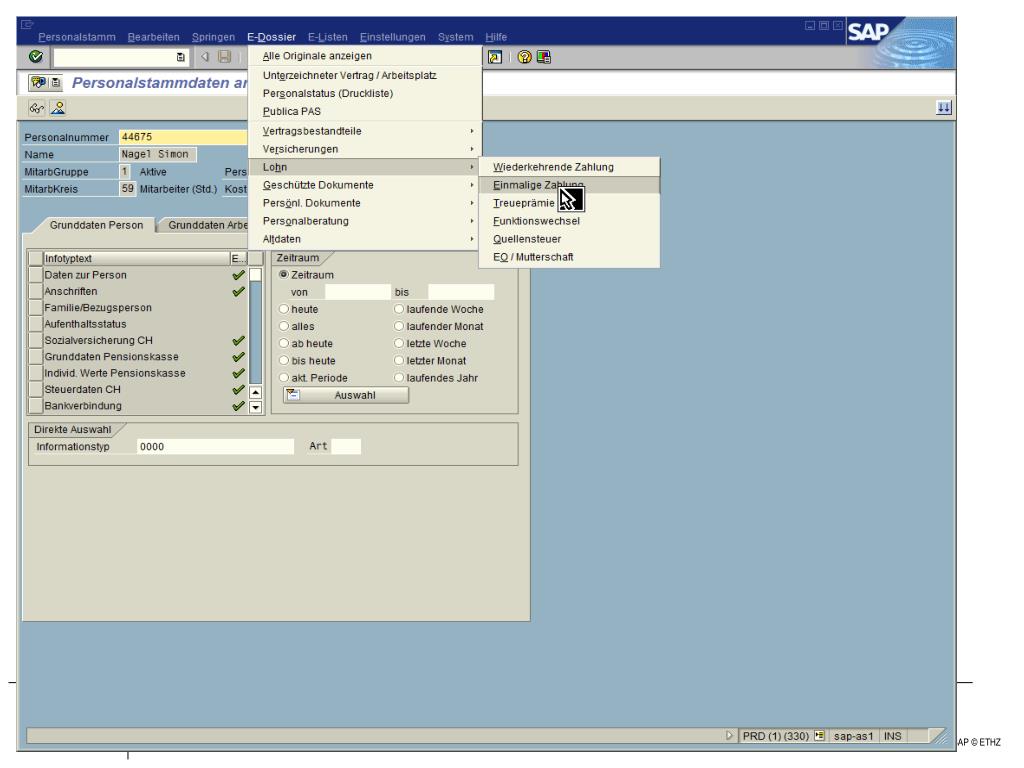The height and width of the screenshot is (768, 1024).
Task: Choose Alle Originale anzeigen menu entry
Action: click(364, 56)
